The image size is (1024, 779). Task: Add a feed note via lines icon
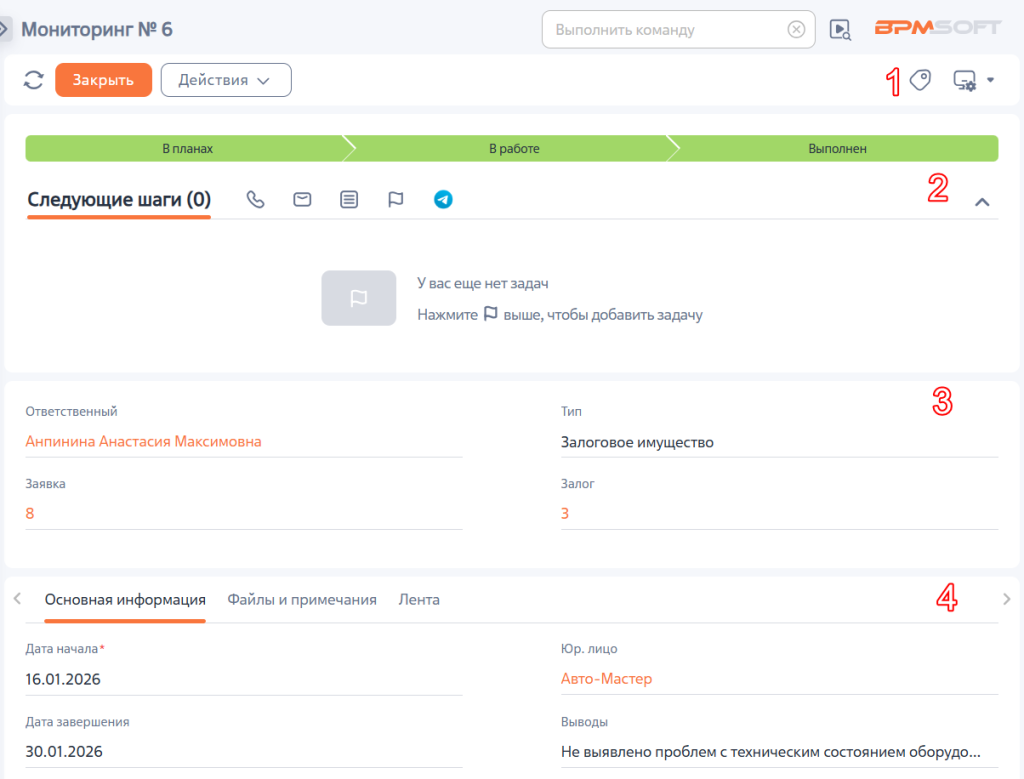click(x=349, y=199)
